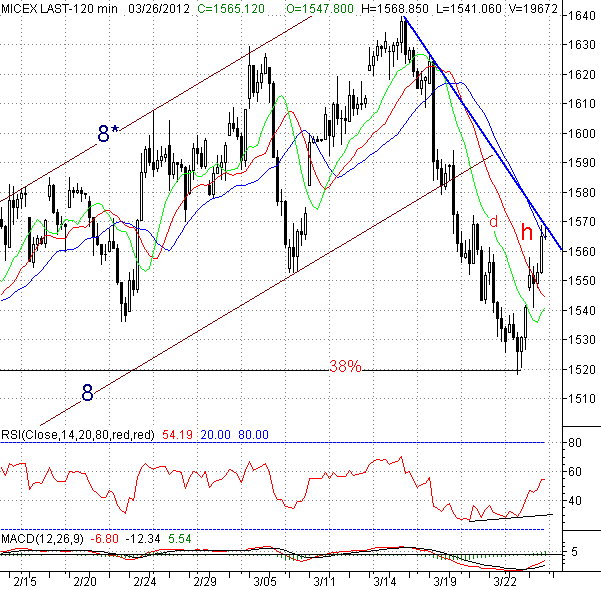Click the 2/15 date axis label
Image resolution: width=601 pixels, height=590 pixels.
25,582
